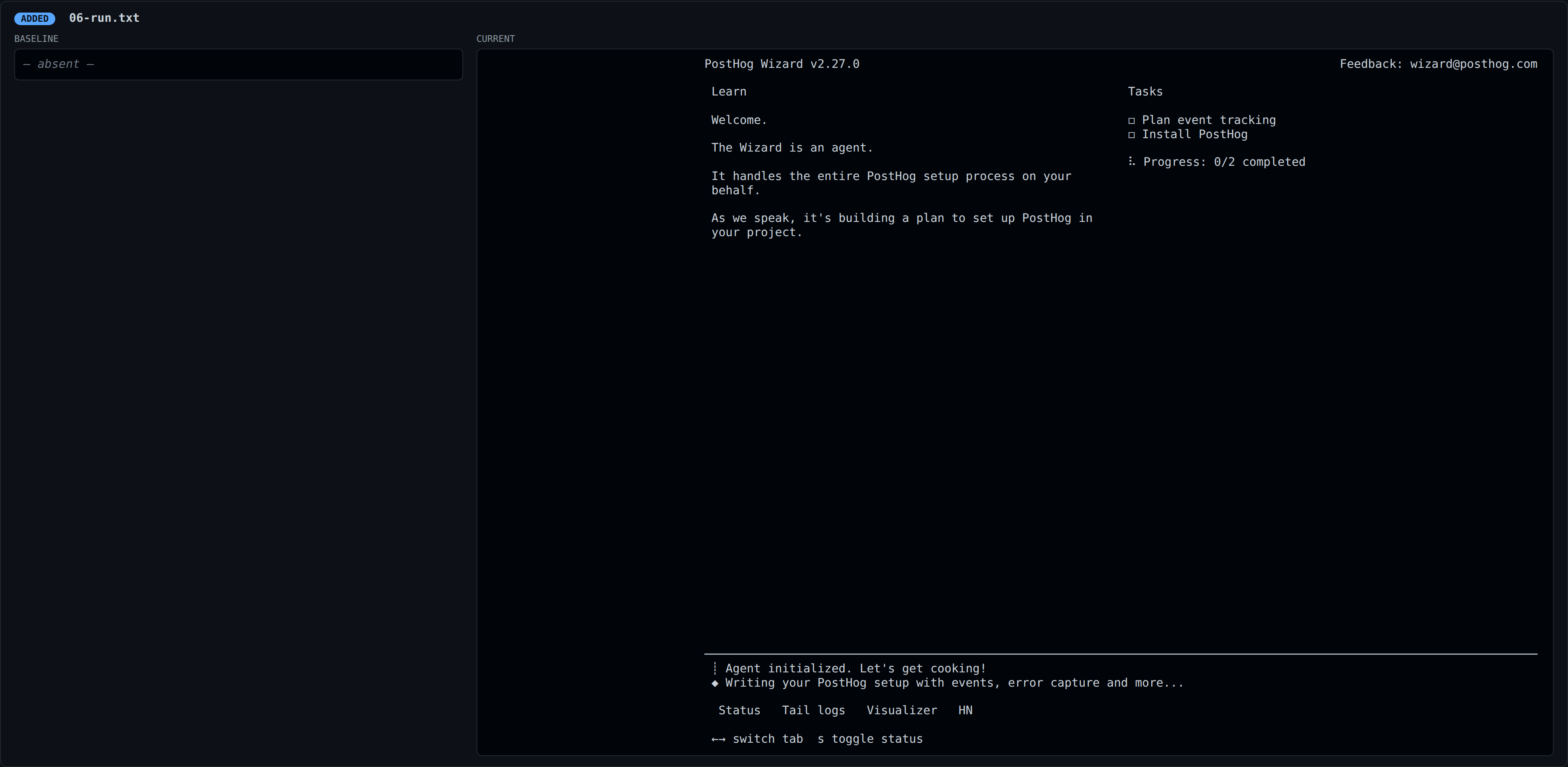Check the Plan event tracking checkbox
Image resolution: width=1568 pixels, height=767 pixels.
[x=1132, y=121]
